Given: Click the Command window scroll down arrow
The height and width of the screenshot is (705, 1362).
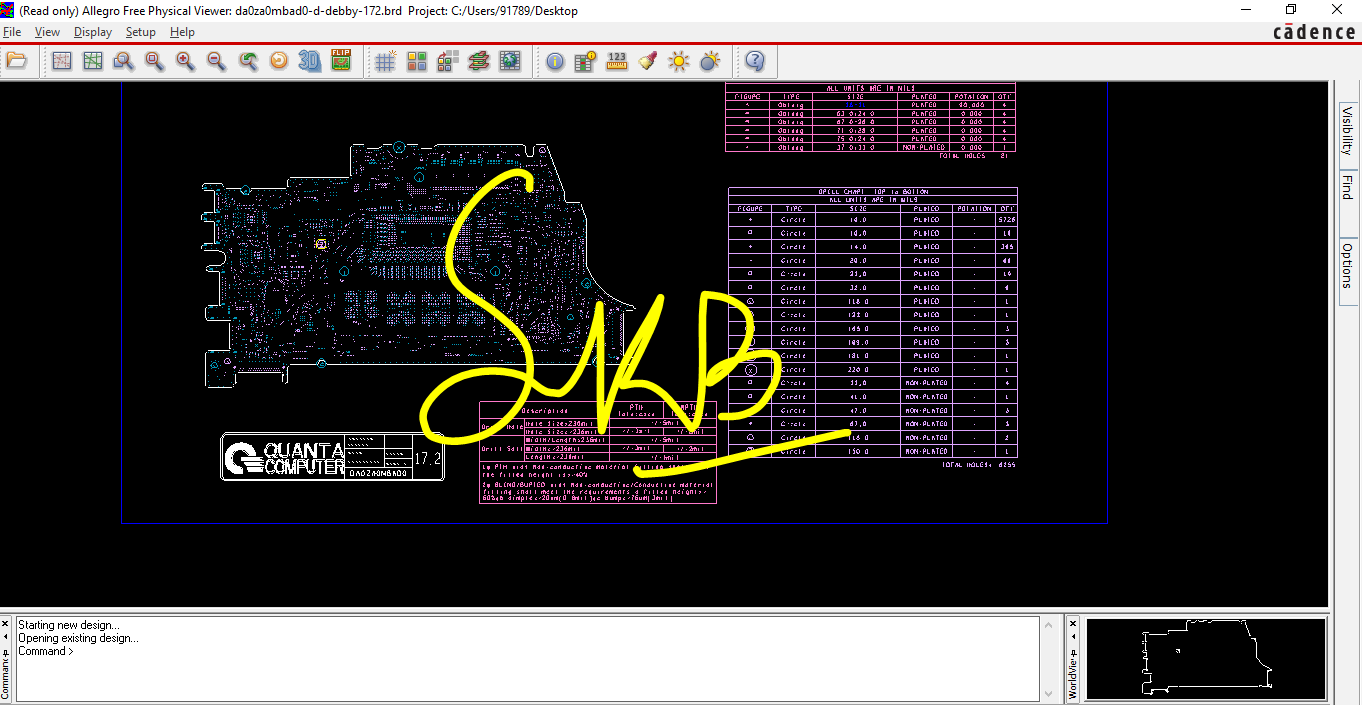Looking at the screenshot, I should (1049, 692).
